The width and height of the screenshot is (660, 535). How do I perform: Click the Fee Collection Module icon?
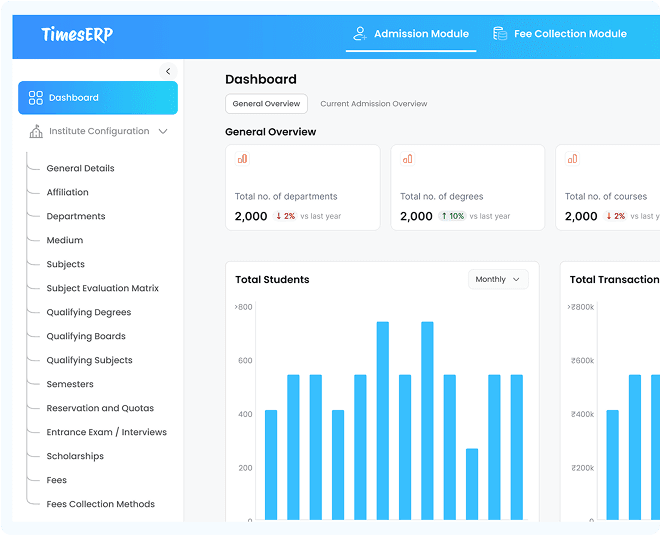(499, 34)
